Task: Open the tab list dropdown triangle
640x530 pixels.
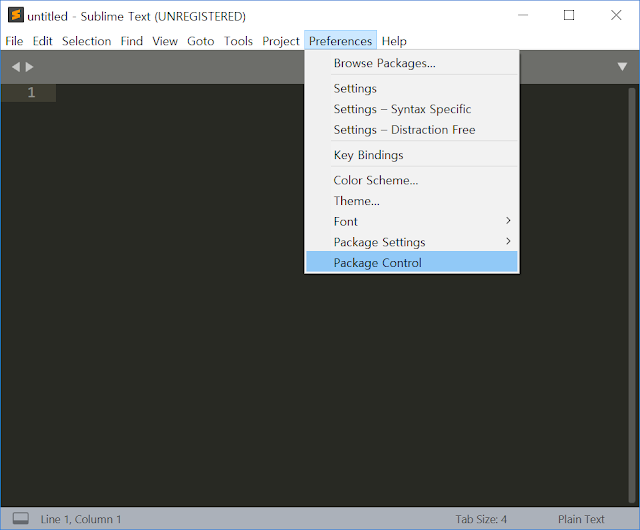Action: point(622,67)
